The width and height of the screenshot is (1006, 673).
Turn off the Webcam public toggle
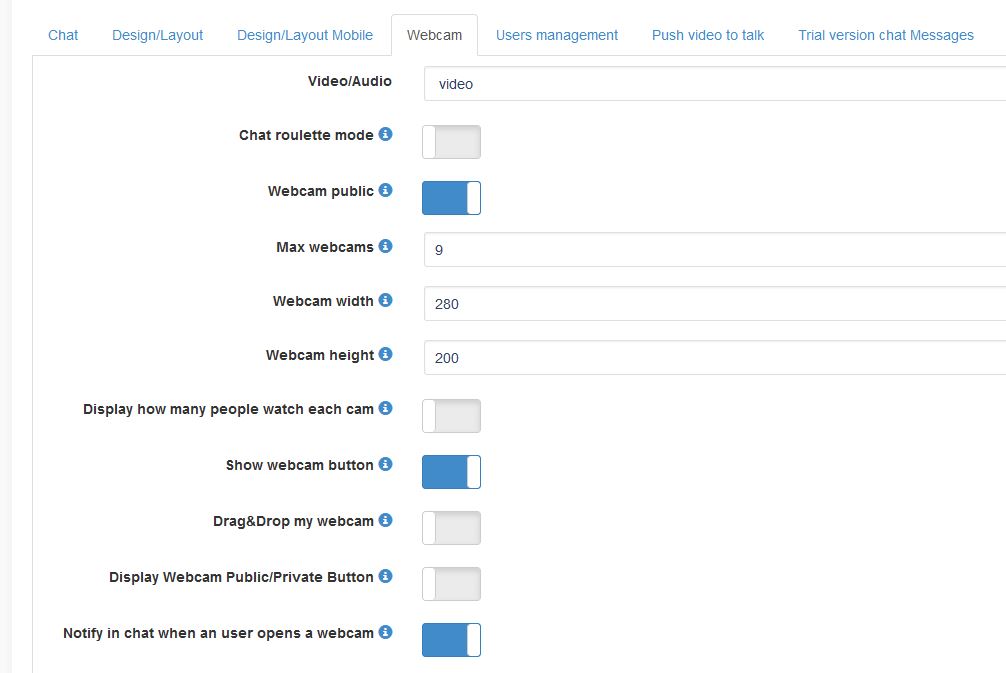point(451,198)
